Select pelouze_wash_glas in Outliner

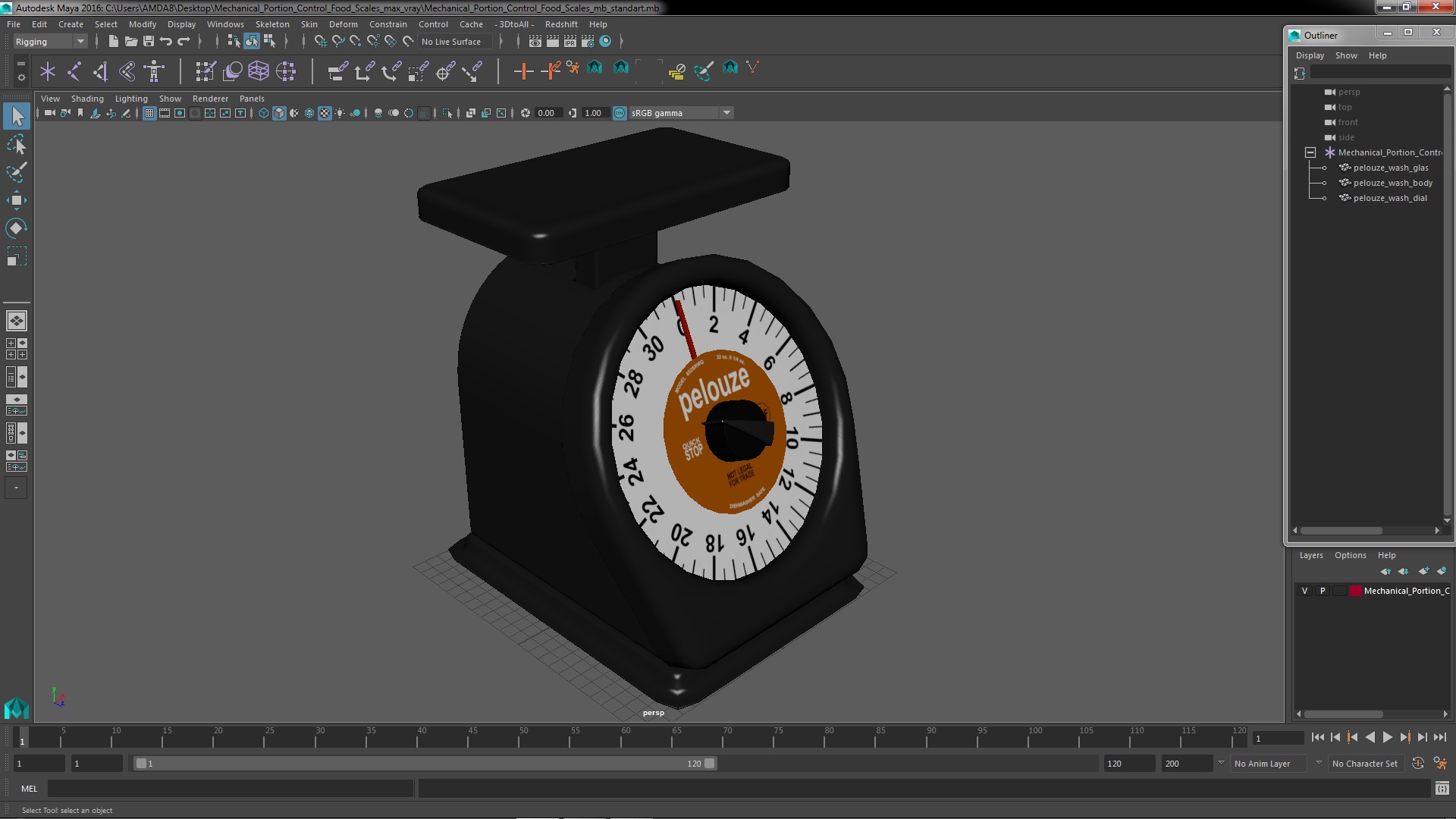1391,168
